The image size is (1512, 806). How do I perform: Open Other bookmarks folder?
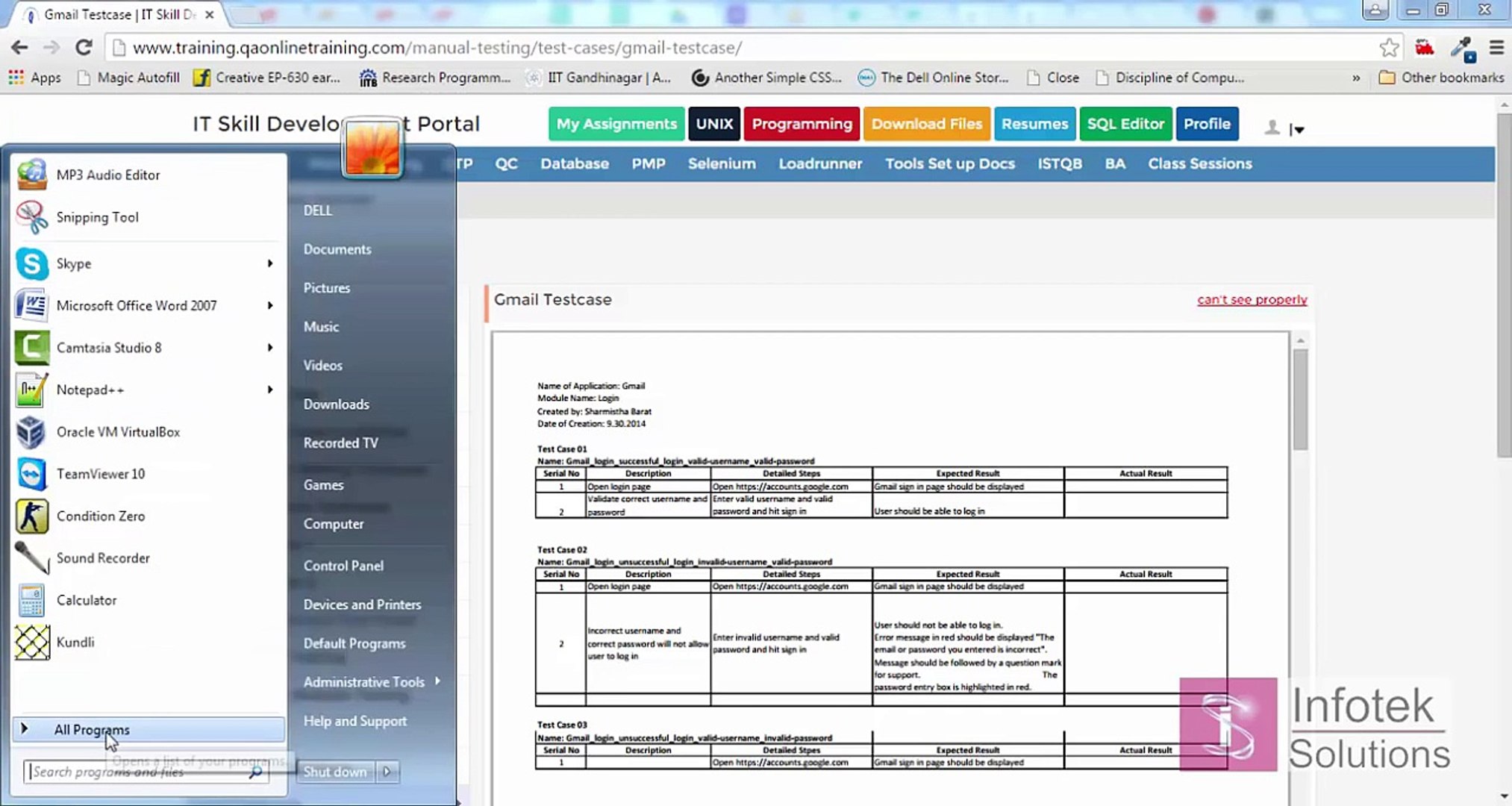(x=1441, y=78)
